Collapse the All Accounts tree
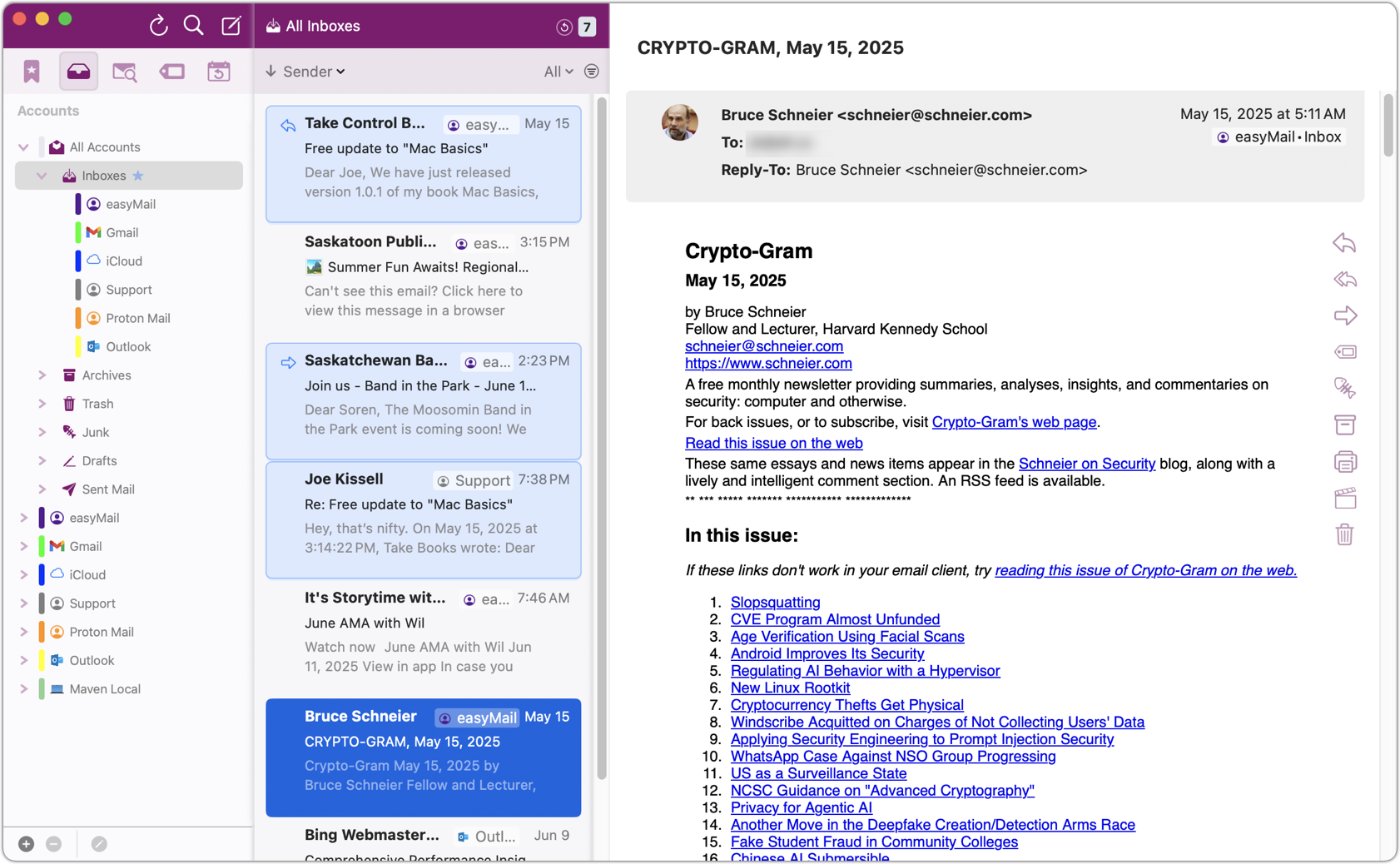Screen dimensions: 1400x864 point(23,147)
